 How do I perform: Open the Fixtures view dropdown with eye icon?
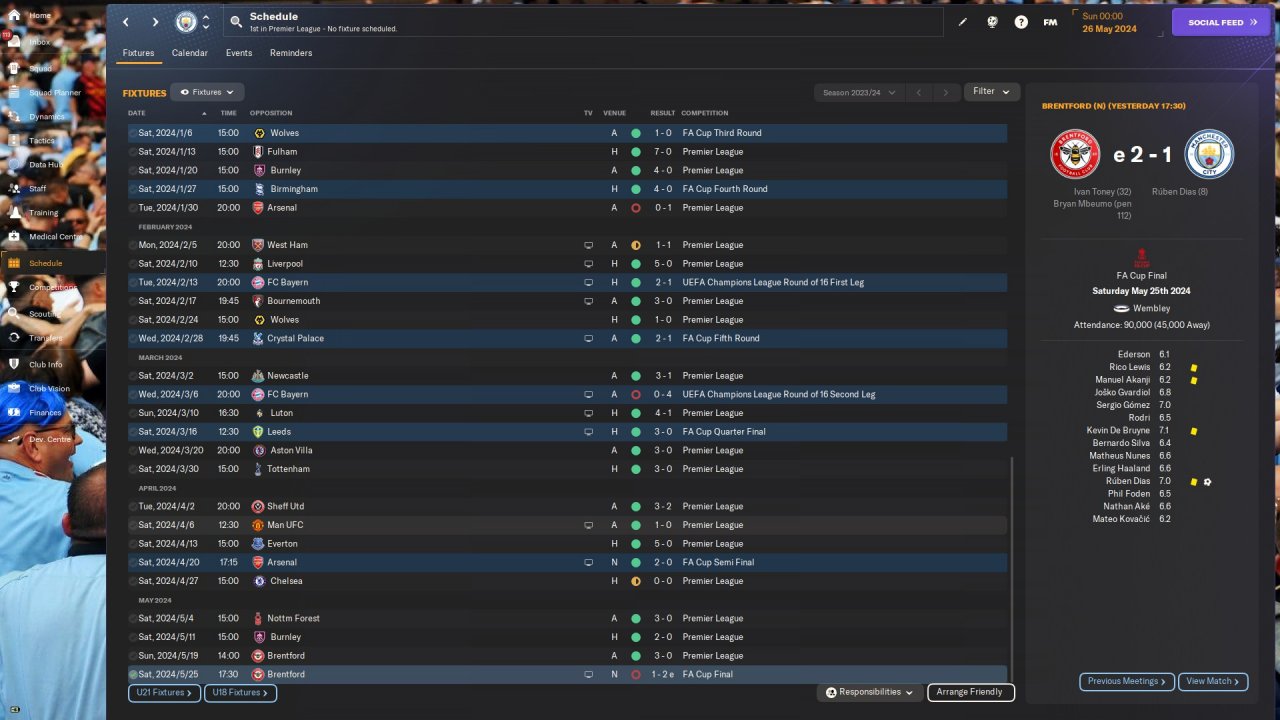(x=207, y=92)
